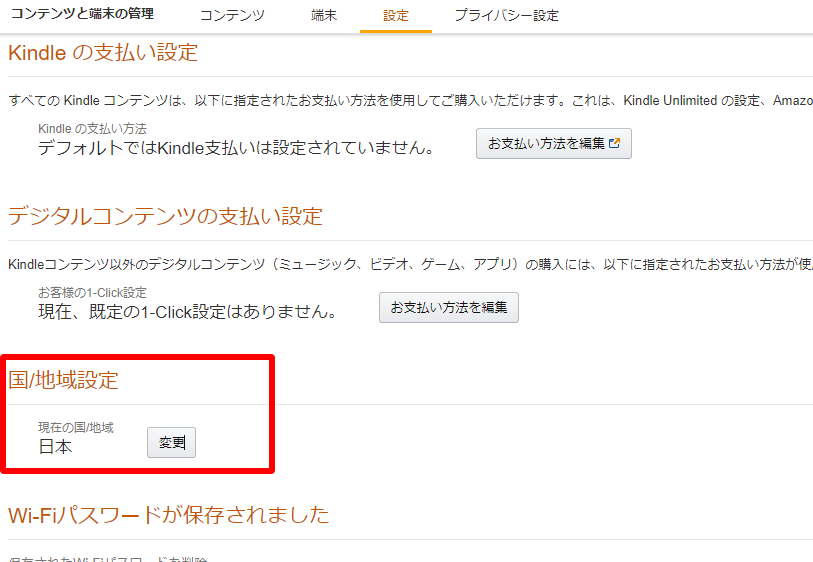This screenshot has height=562, width=813.
Task: Click the text saying no default 1-Click setting exists
Action: pyautogui.click(x=186, y=312)
